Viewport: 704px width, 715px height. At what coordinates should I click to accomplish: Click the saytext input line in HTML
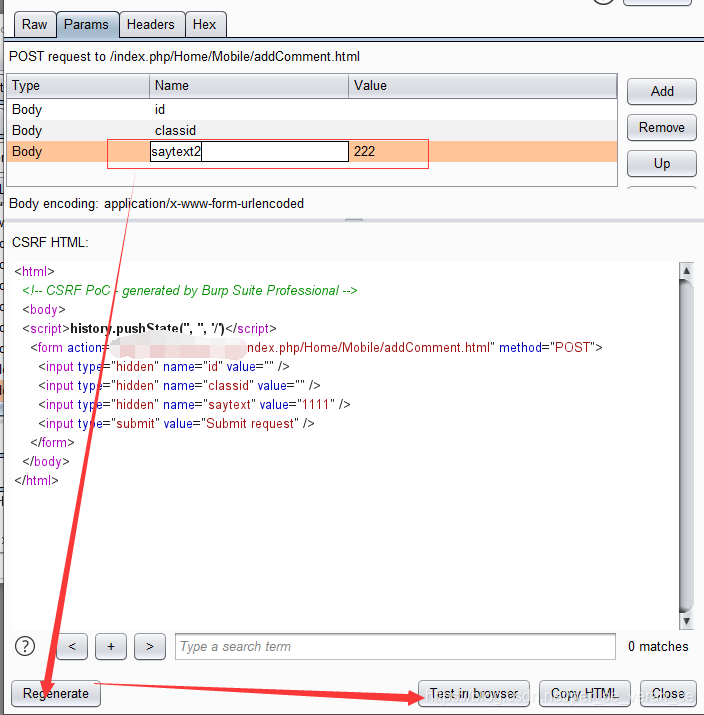coord(194,405)
